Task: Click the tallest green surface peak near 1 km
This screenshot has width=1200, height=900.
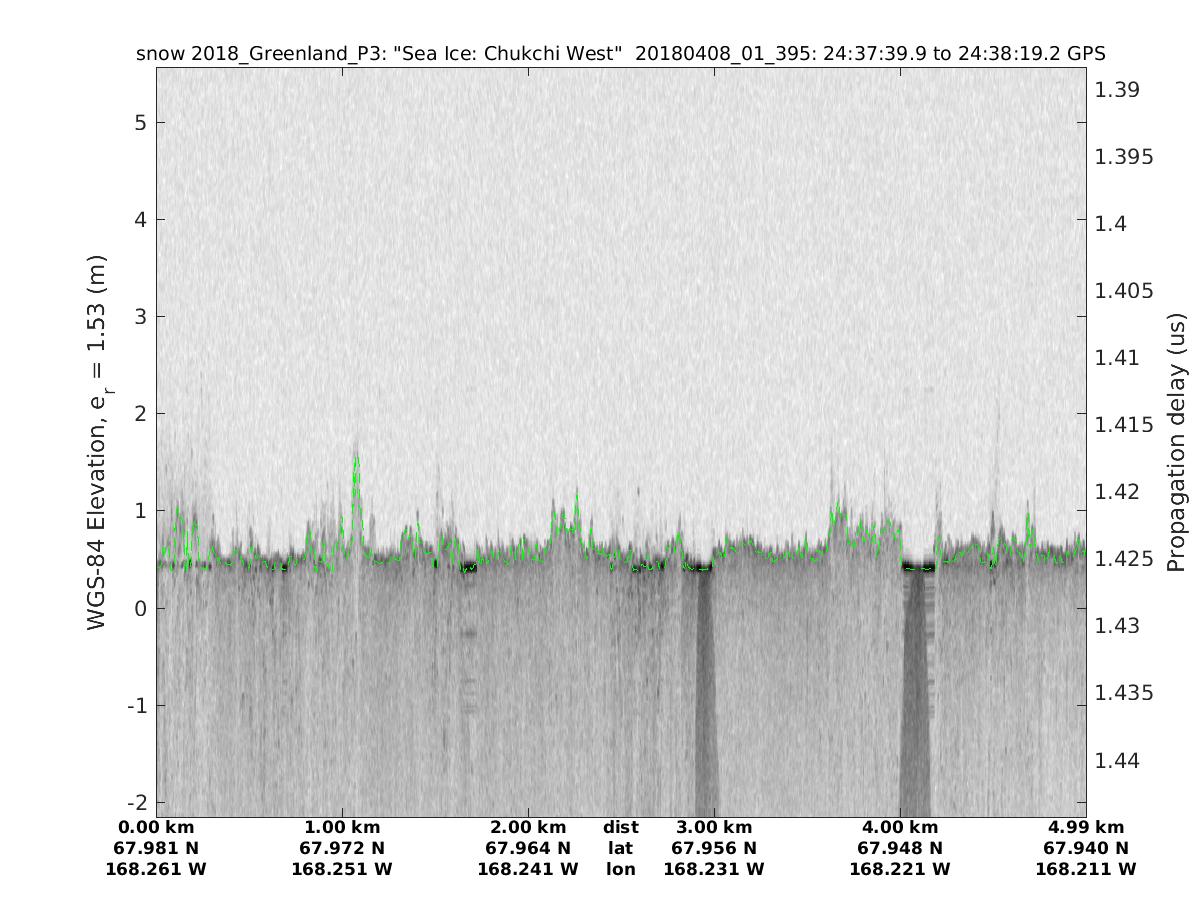Action: pos(356,462)
